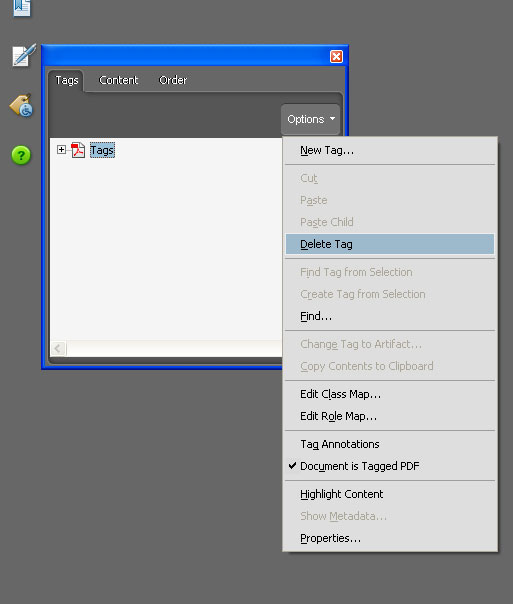513x604 pixels.
Task: Select the Tags root tree item
Action: tap(102, 150)
